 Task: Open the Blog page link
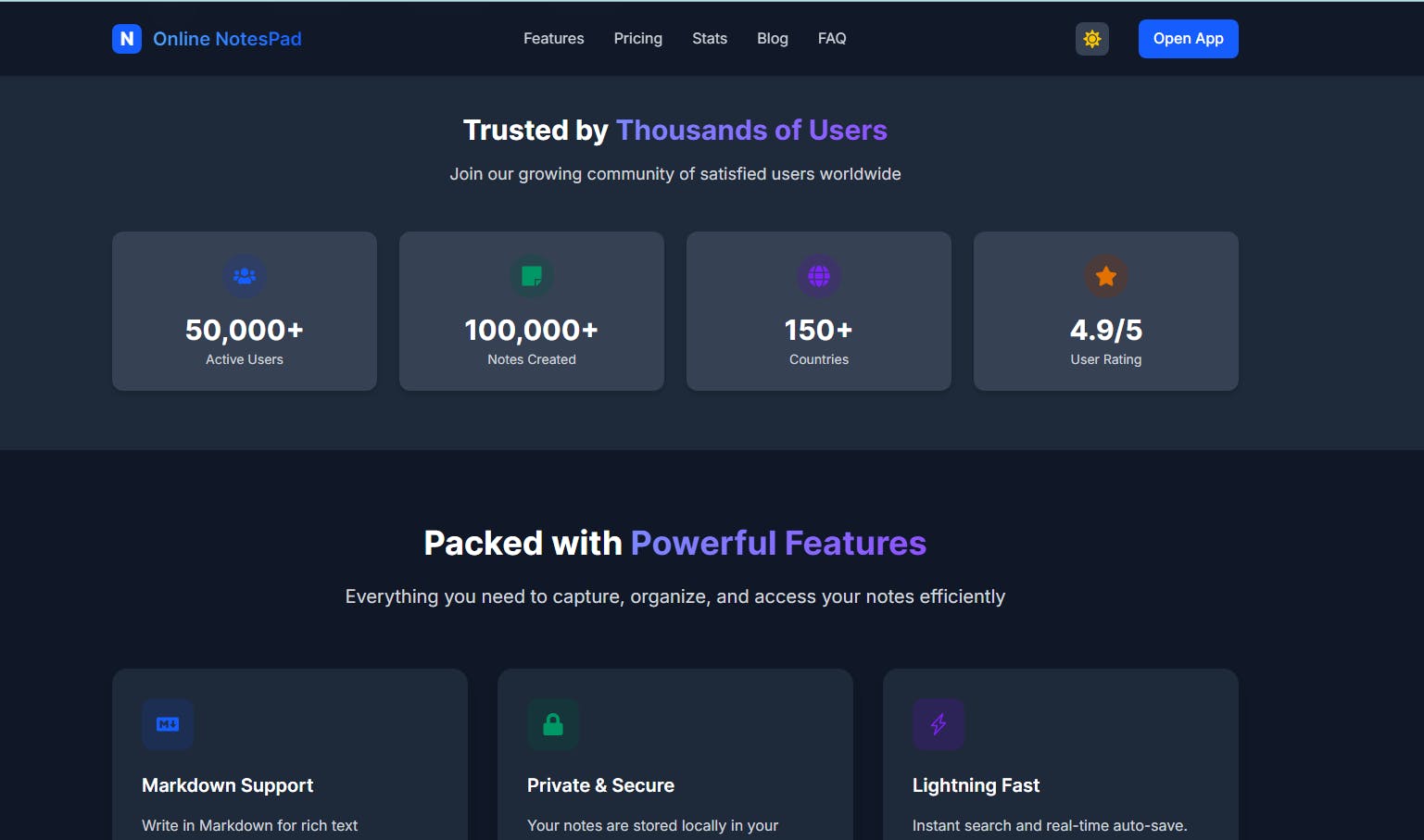773,39
